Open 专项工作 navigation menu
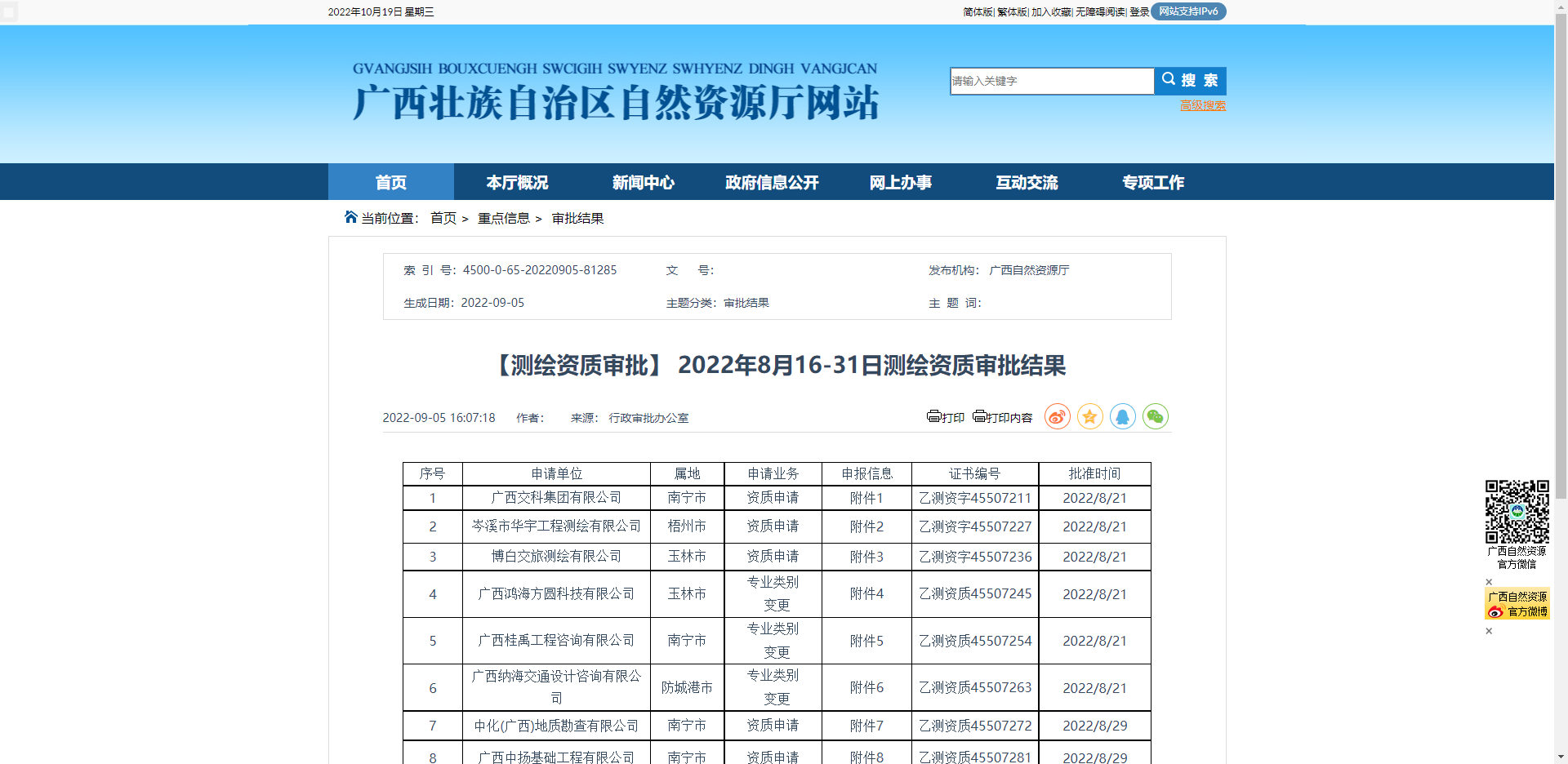1568x764 pixels. click(1152, 182)
